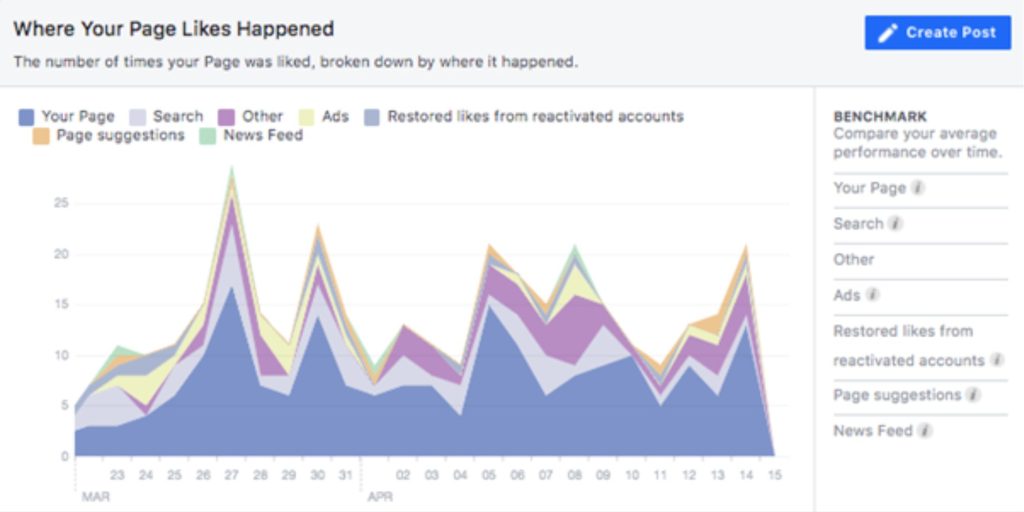Click the Ads legend color swatch
Screen dimensions: 1024x512
click(x=308, y=117)
